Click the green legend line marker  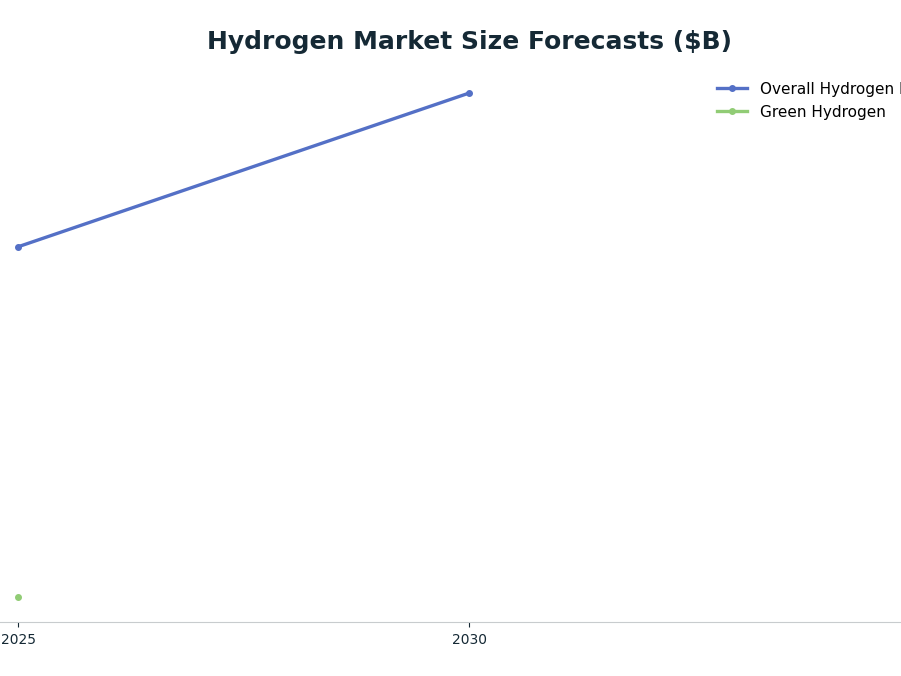click(x=732, y=112)
